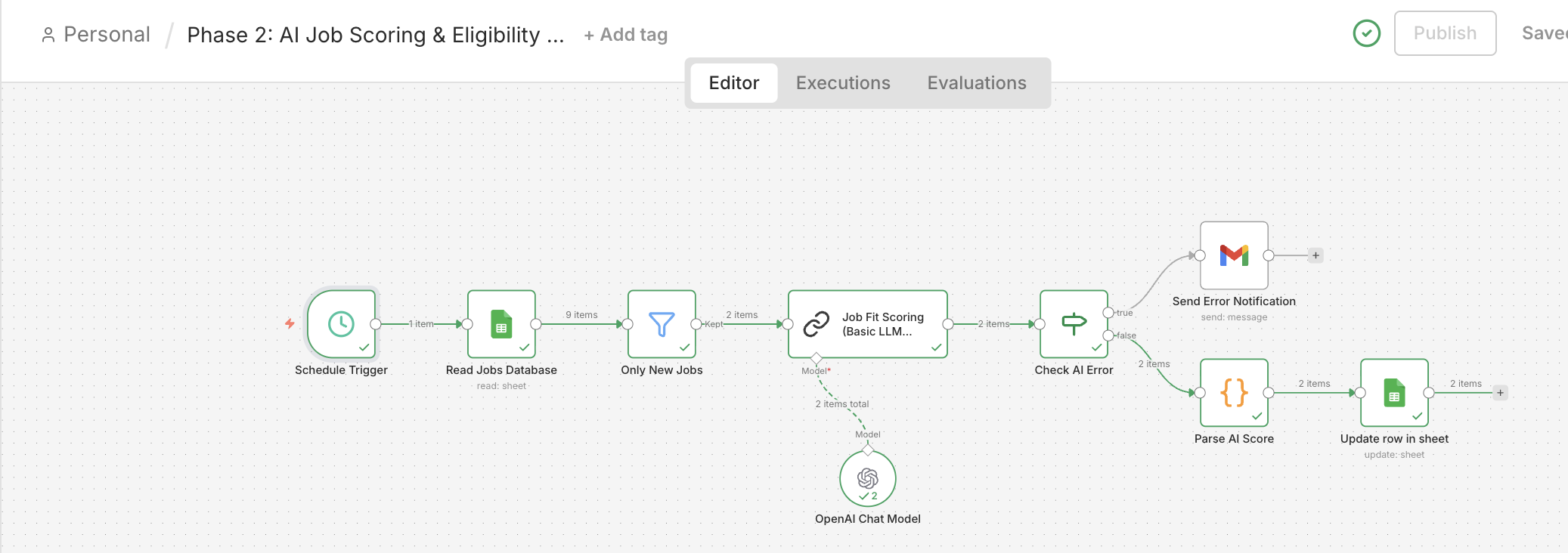The height and width of the screenshot is (553, 1568).
Task: Click the red lightning trigger icon
Action: [290, 323]
